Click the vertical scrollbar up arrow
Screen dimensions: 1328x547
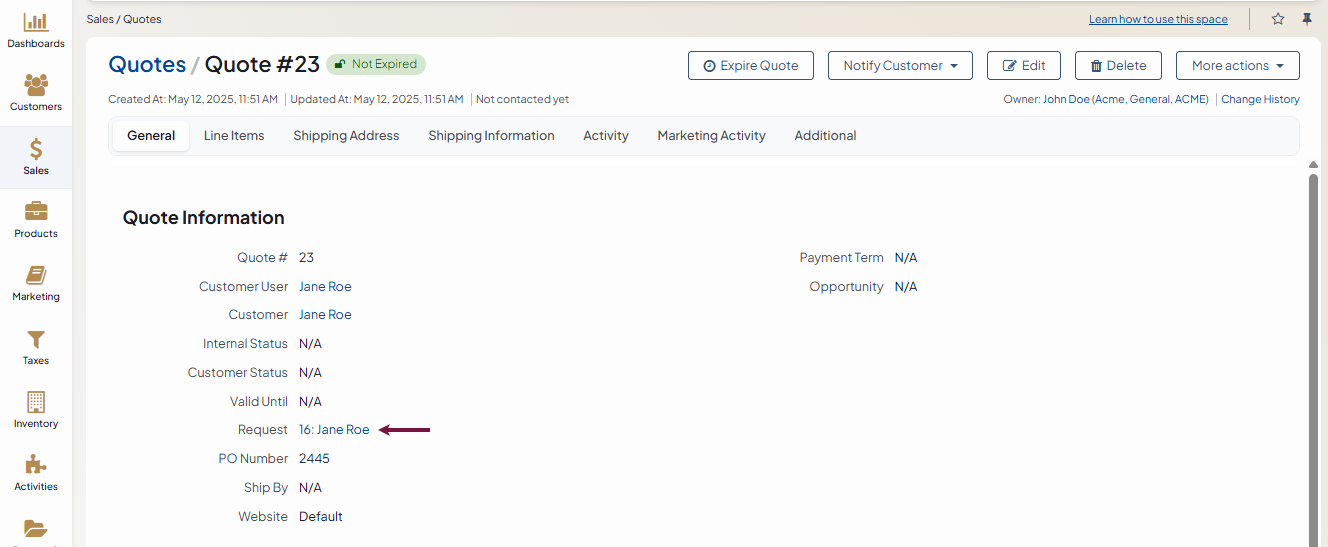(1313, 165)
